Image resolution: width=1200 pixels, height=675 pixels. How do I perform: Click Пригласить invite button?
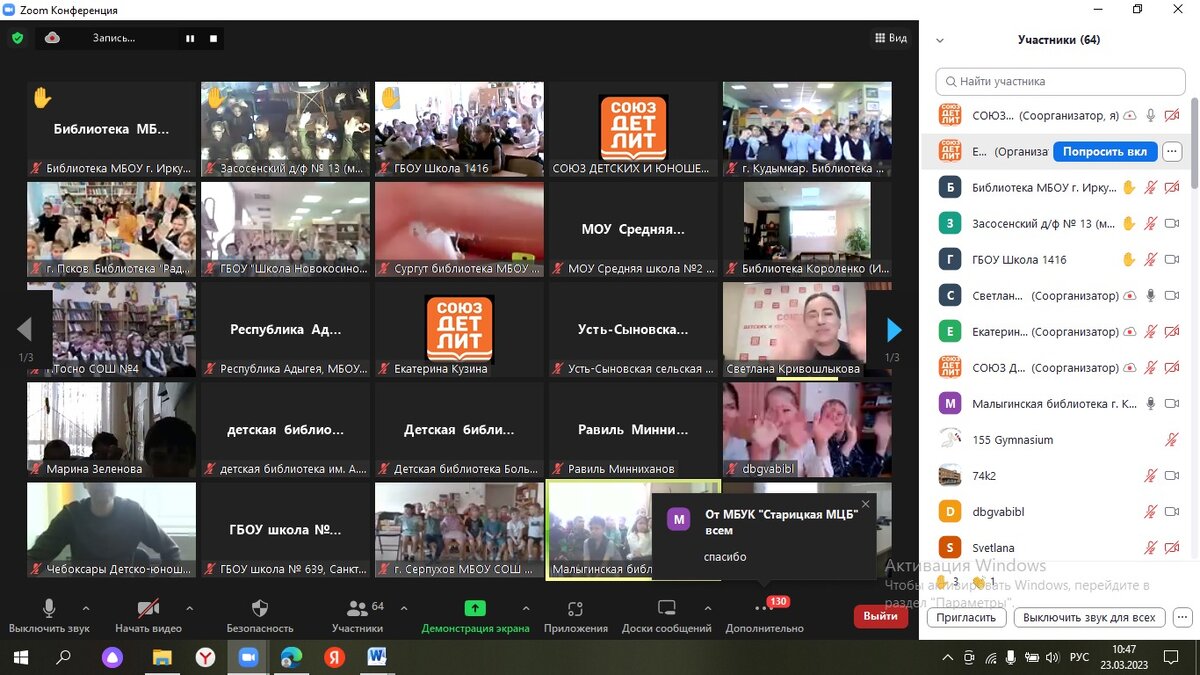tap(966, 617)
